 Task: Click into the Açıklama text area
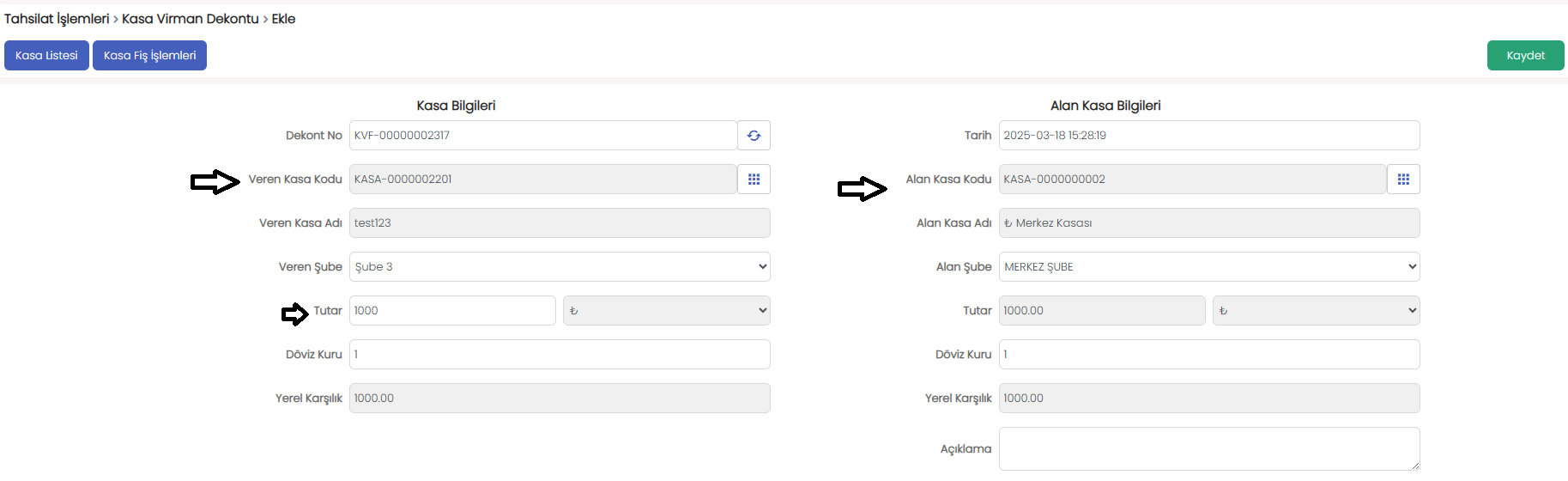(1209, 449)
